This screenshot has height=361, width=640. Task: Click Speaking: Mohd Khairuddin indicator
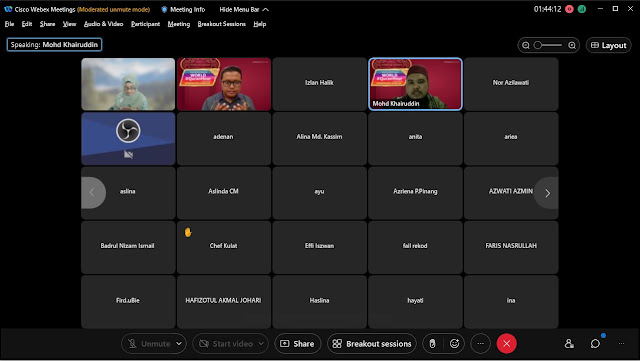pos(54,45)
